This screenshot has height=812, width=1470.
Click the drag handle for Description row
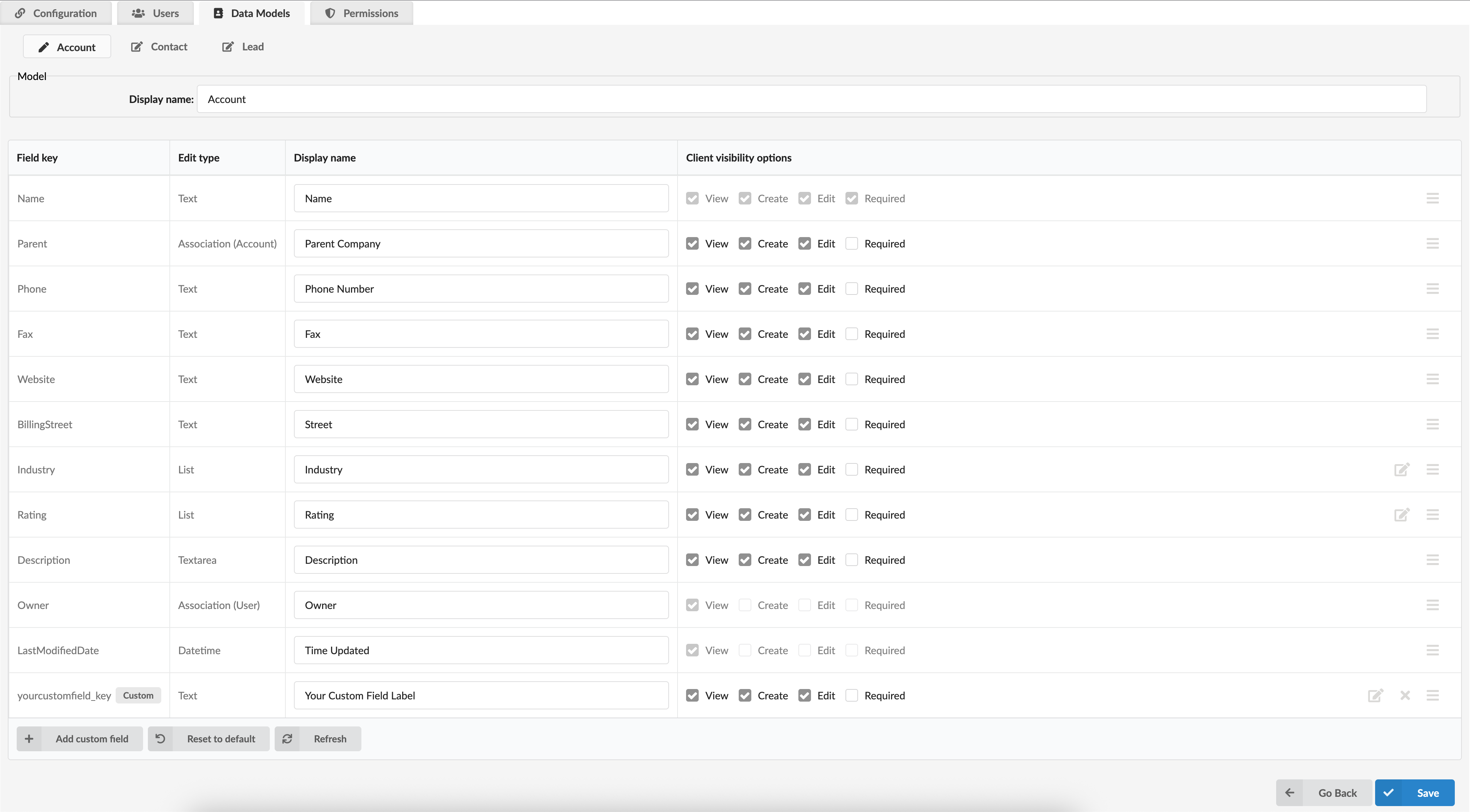[x=1432, y=559]
